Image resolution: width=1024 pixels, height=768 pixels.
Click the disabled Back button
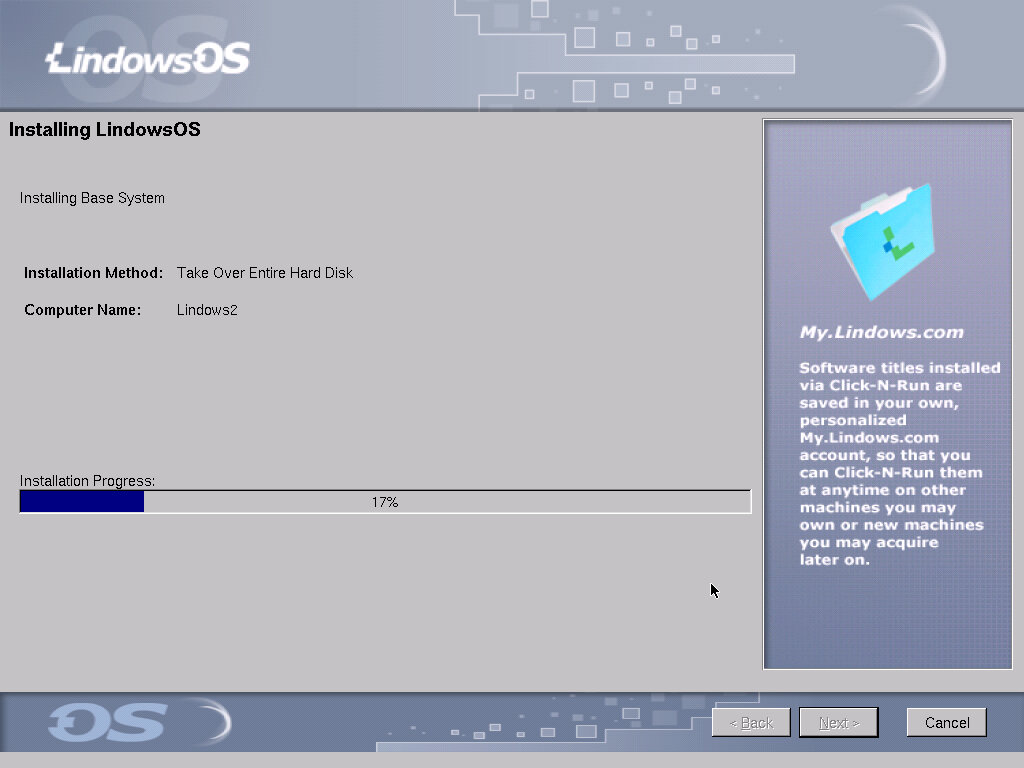click(x=750, y=722)
